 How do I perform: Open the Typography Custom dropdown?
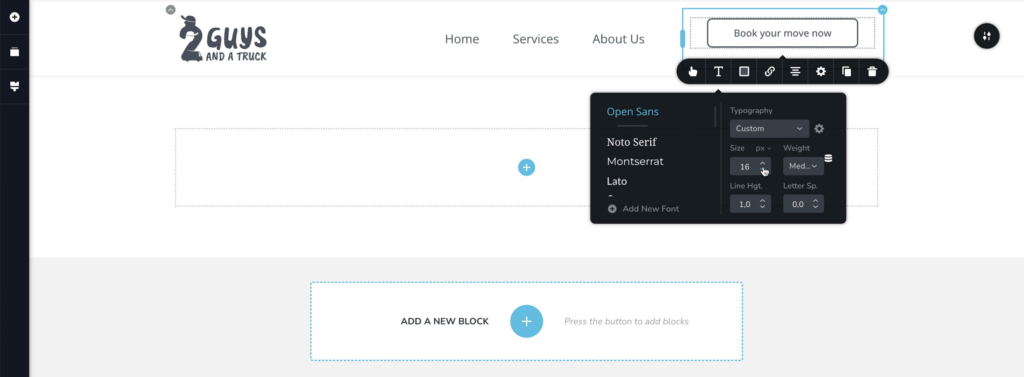(769, 129)
